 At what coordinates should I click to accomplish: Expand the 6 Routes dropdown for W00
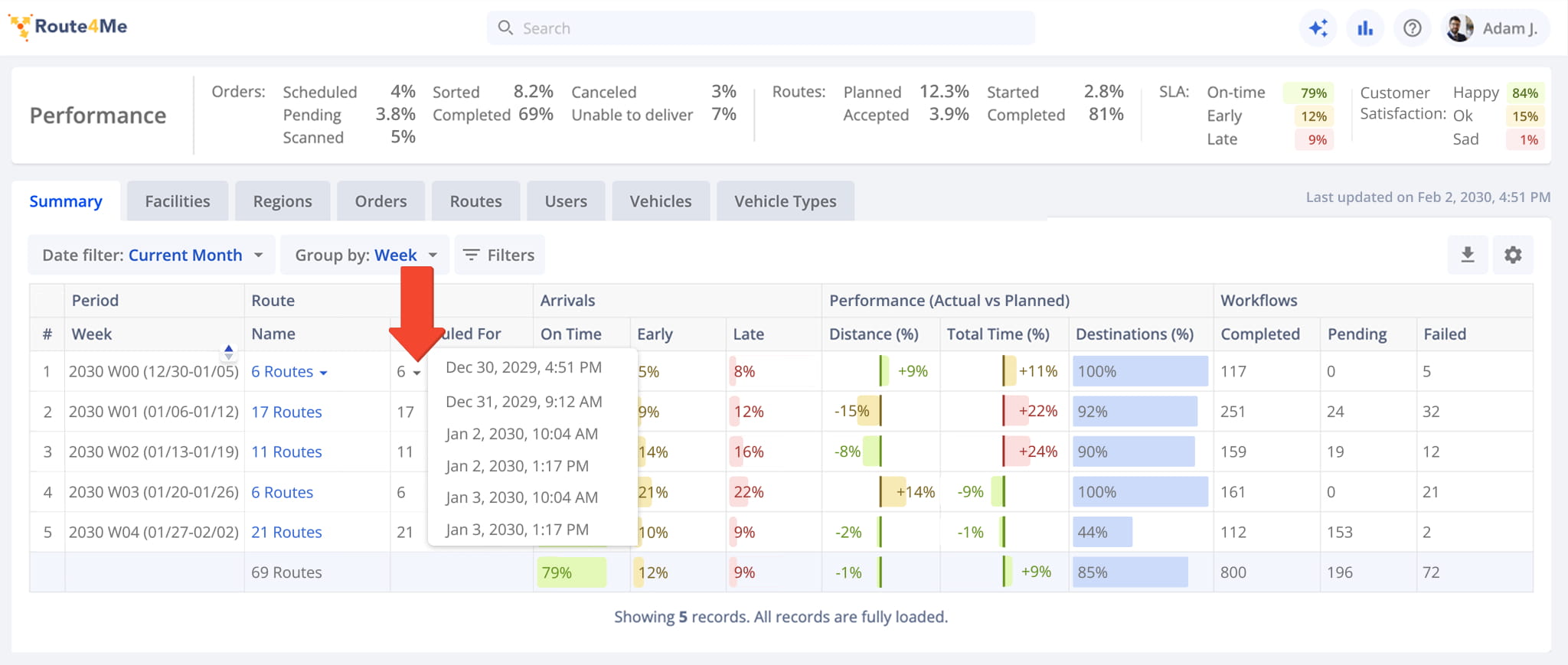click(289, 372)
